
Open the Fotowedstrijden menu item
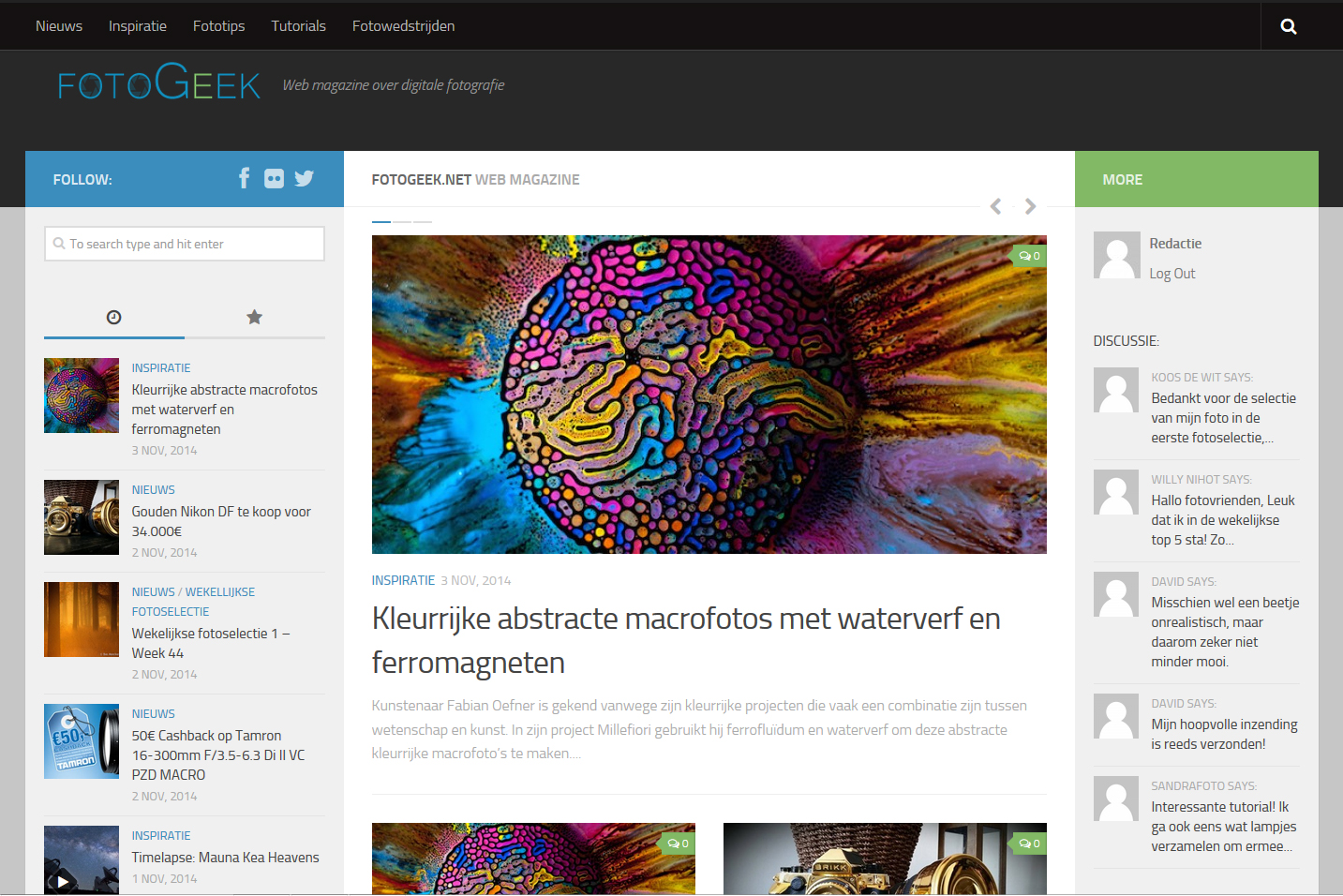[404, 26]
